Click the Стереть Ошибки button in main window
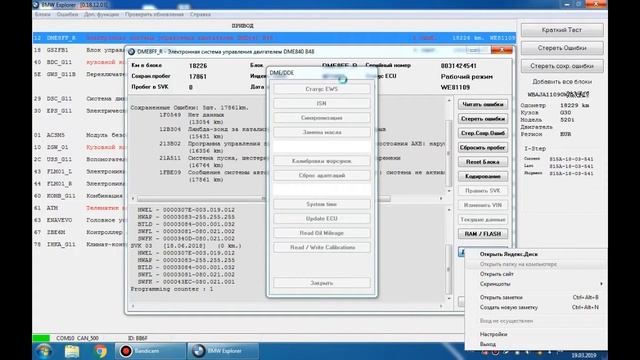640x360 pixels. coord(562,48)
